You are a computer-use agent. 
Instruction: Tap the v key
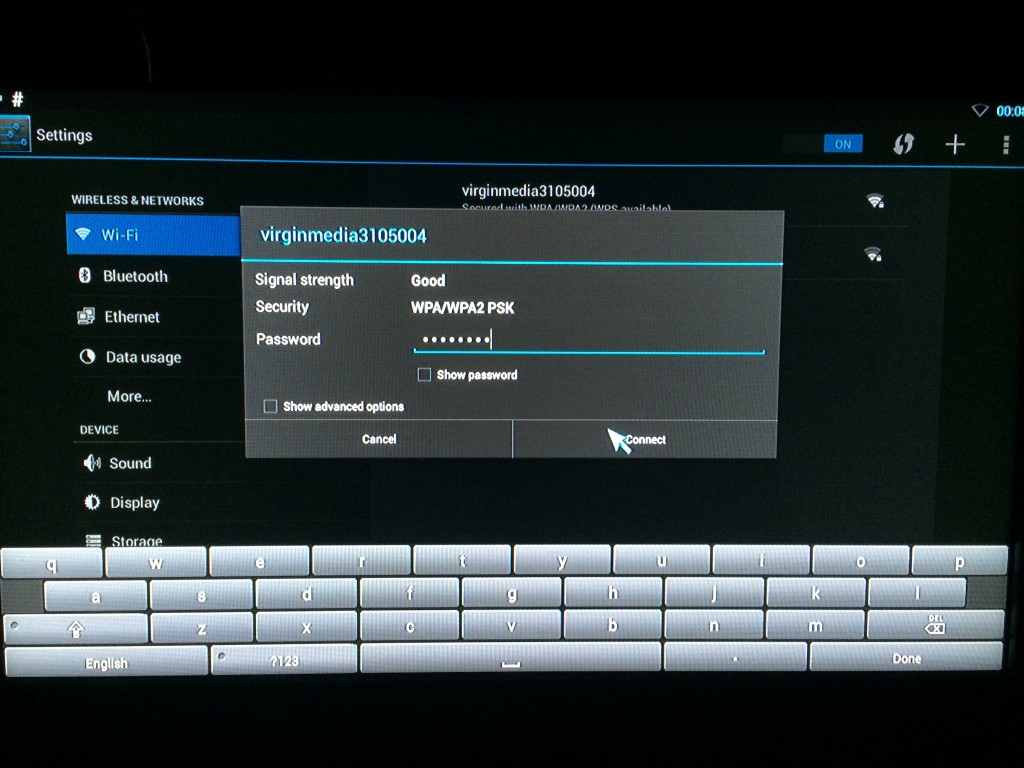[x=511, y=626]
